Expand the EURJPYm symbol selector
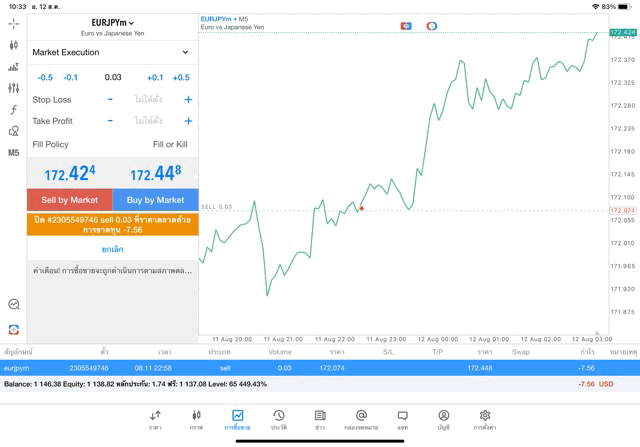Screen dimensions: 640x447 (112, 23)
